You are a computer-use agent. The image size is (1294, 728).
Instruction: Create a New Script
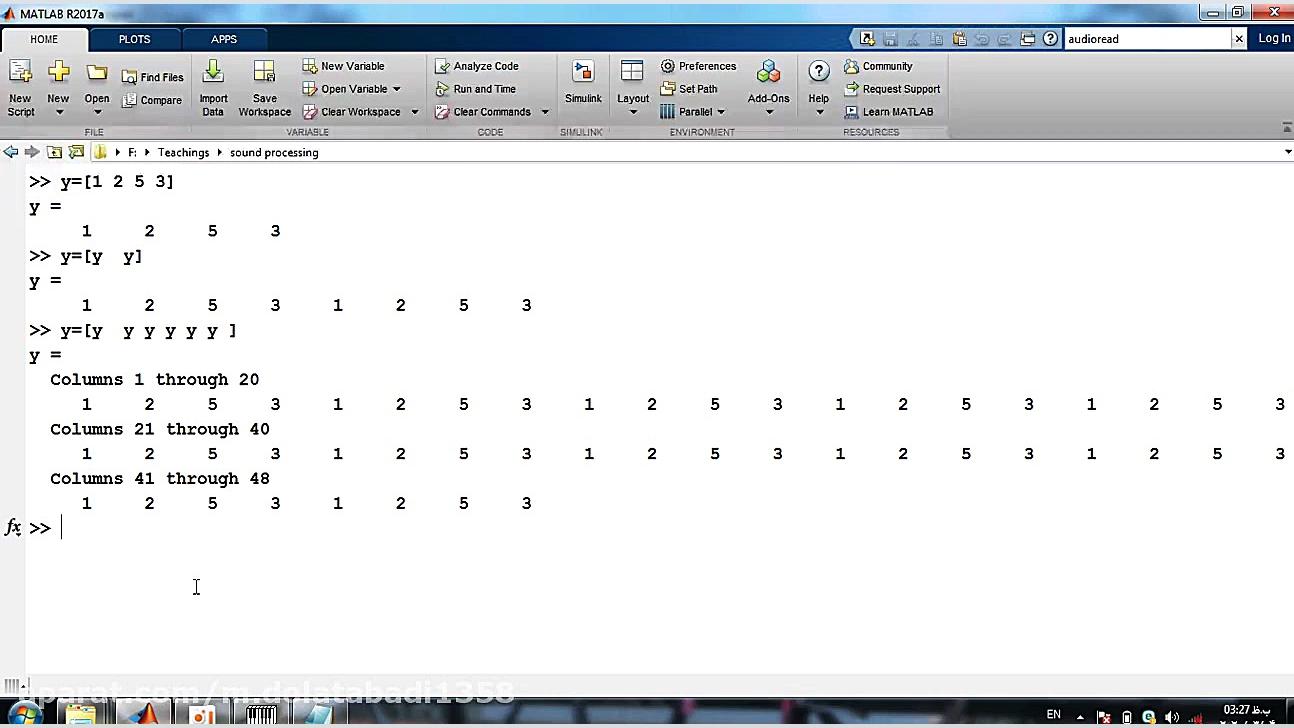click(x=20, y=88)
